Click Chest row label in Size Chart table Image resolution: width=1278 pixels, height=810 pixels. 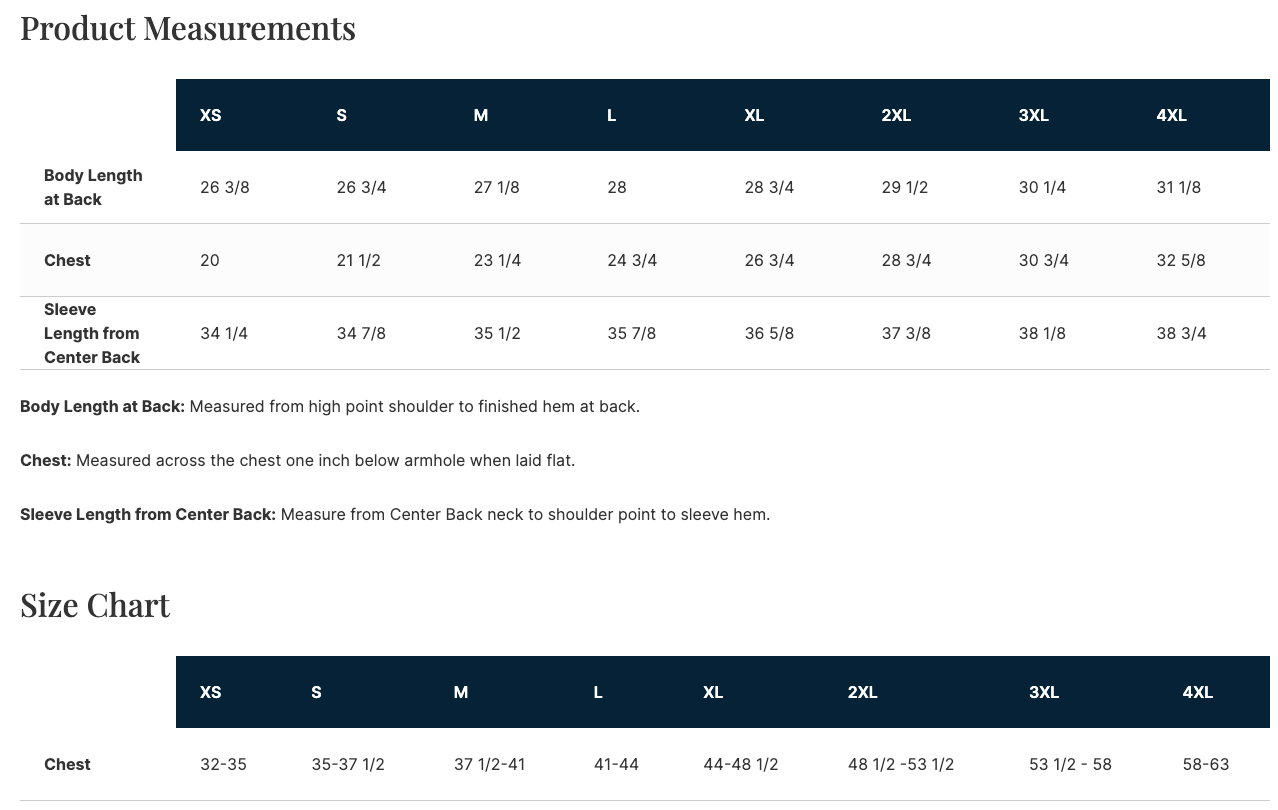point(67,764)
